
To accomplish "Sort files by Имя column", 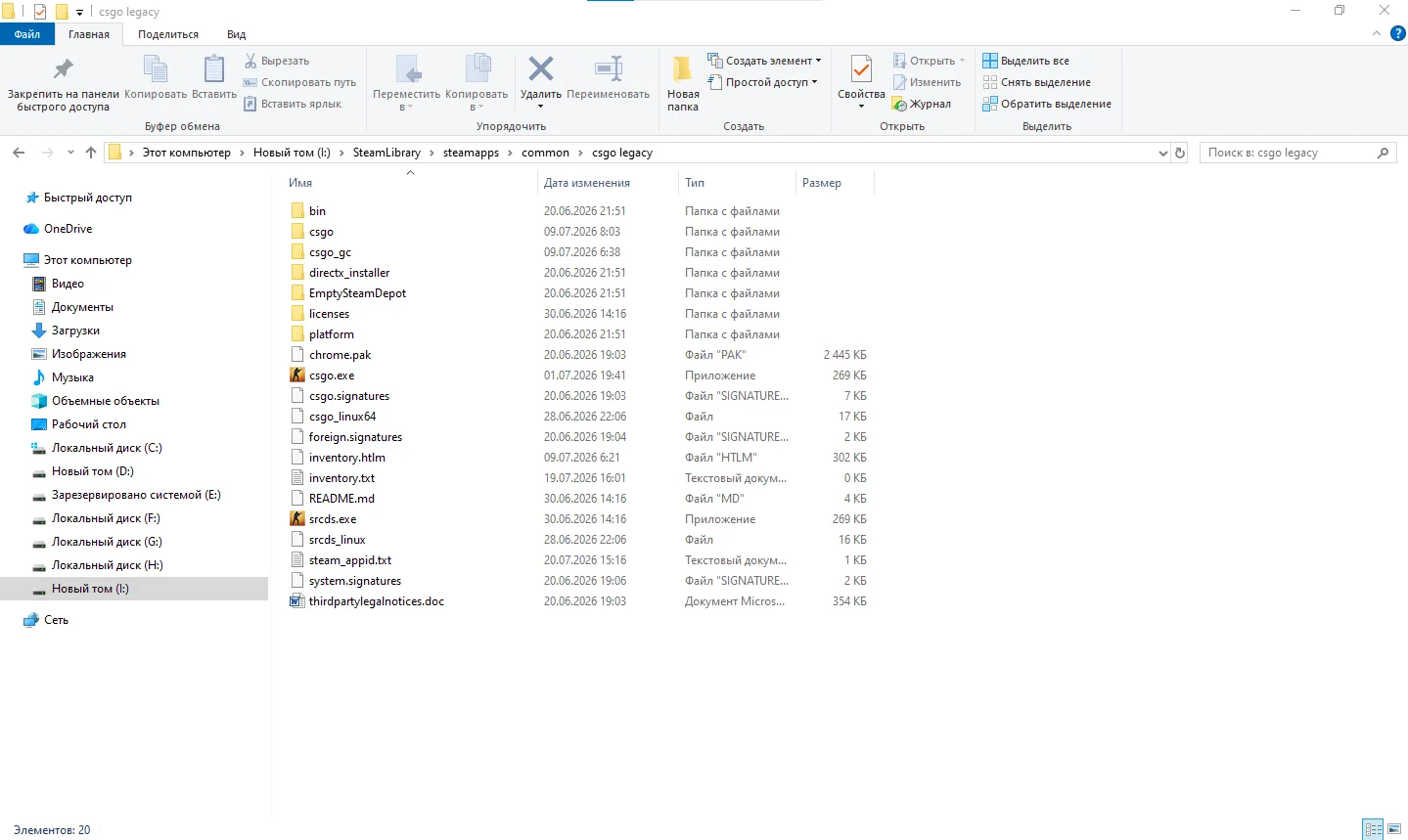I will (300, 183).
